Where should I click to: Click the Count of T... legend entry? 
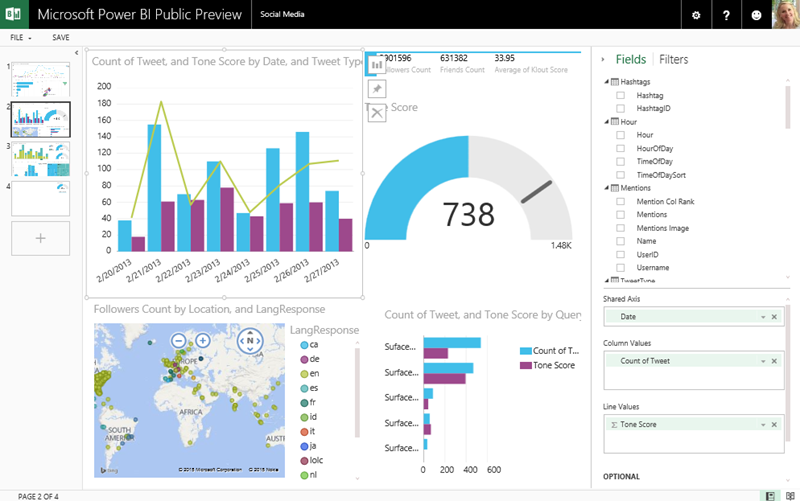coord(549,351)
